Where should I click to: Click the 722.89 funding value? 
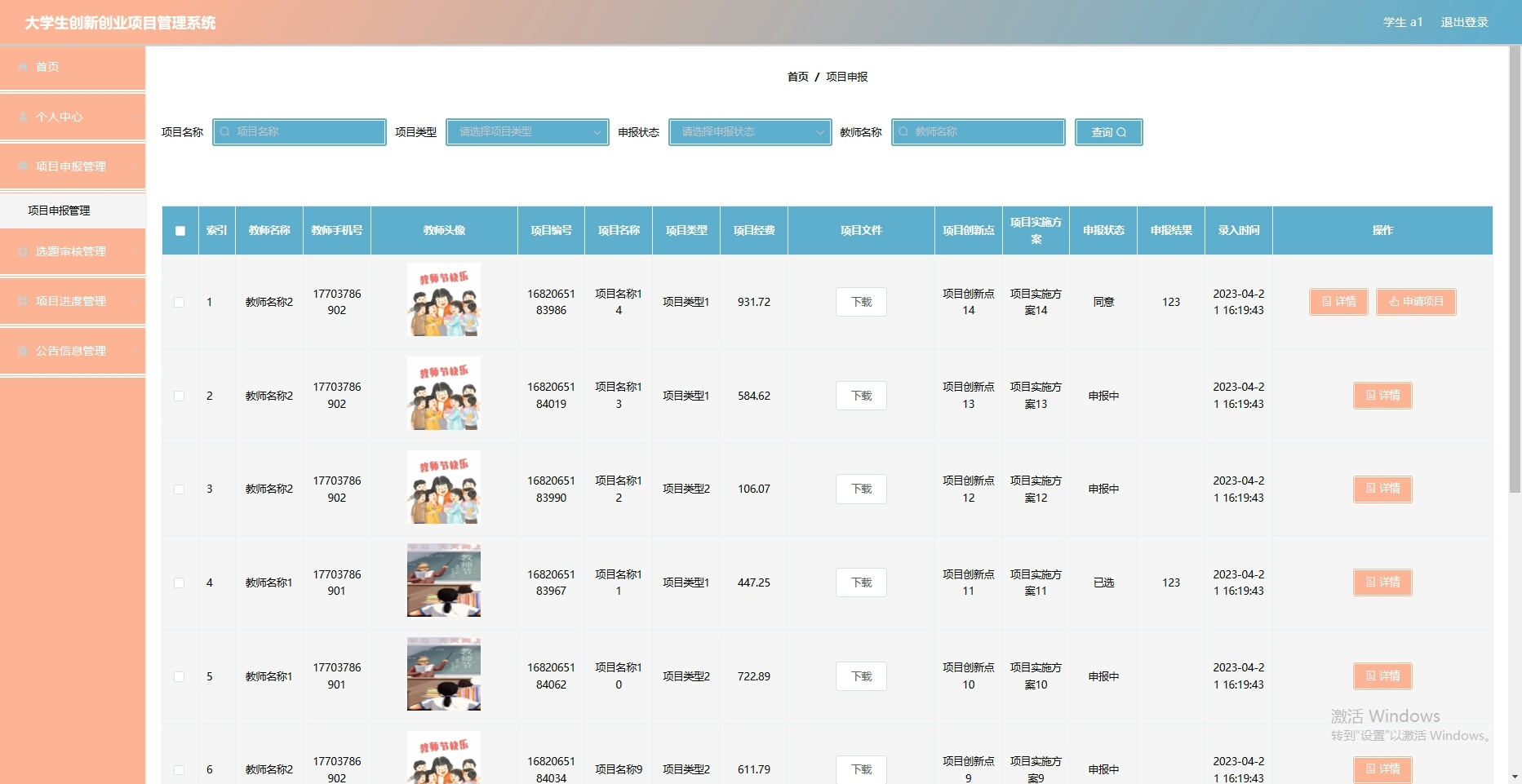click(754, 676)
